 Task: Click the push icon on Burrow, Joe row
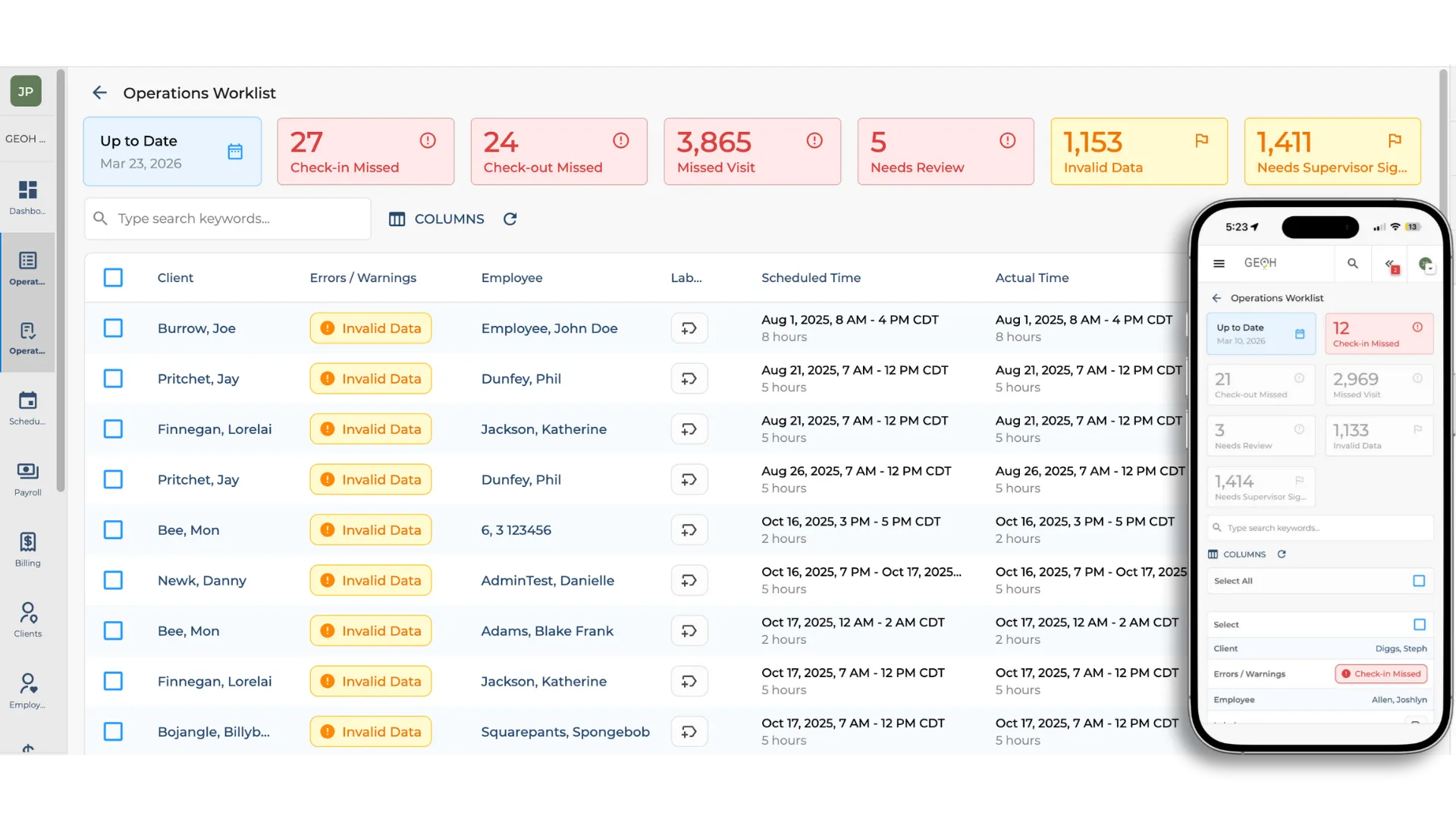(x=689, y=328)
